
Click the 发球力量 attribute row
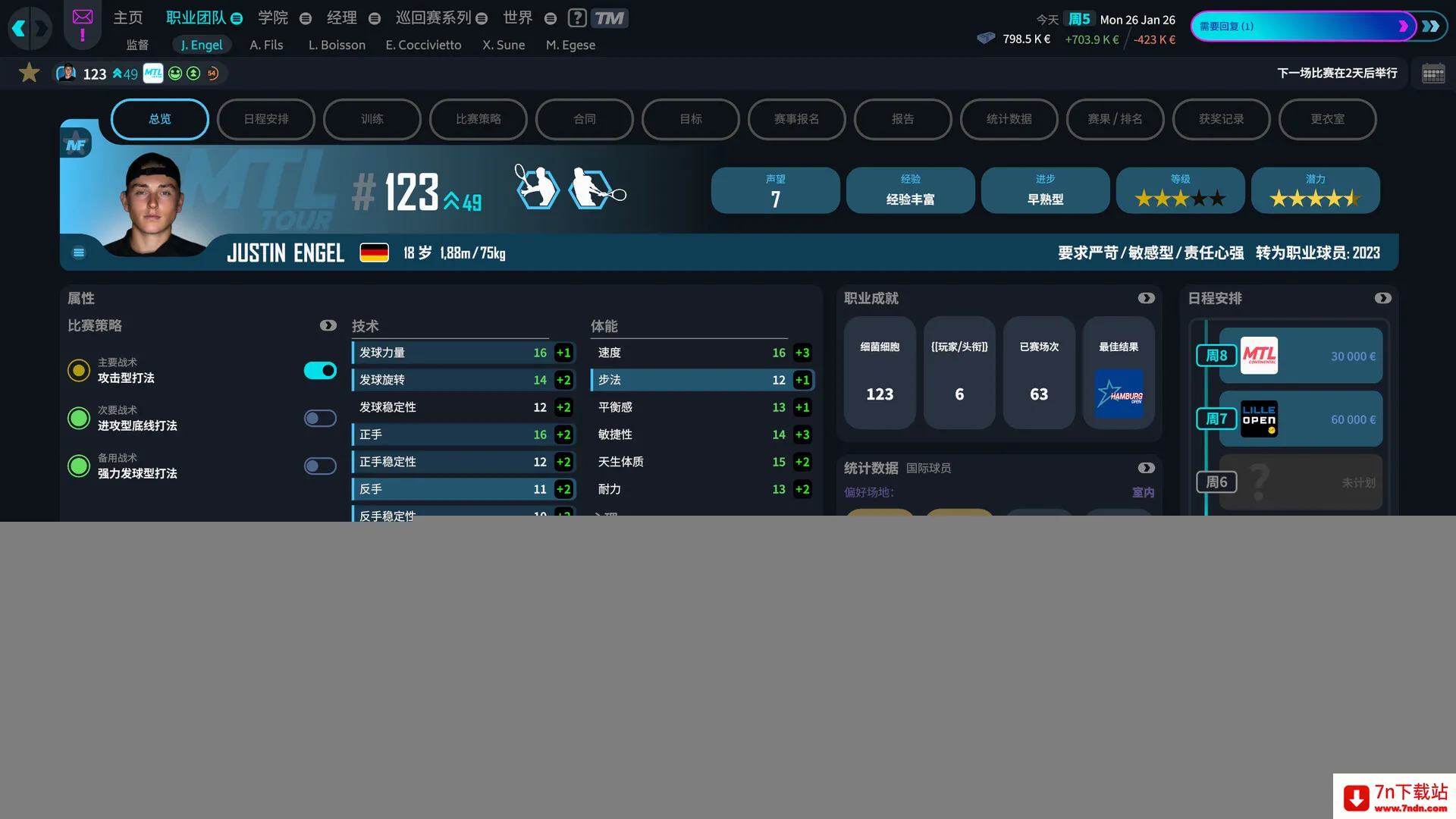[x=463, y=353]
